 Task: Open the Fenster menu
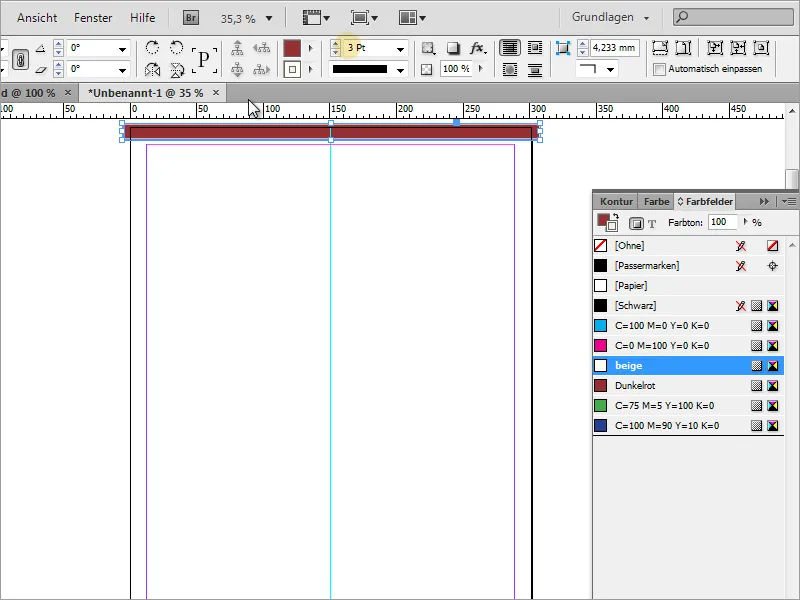tap(93, 18)
